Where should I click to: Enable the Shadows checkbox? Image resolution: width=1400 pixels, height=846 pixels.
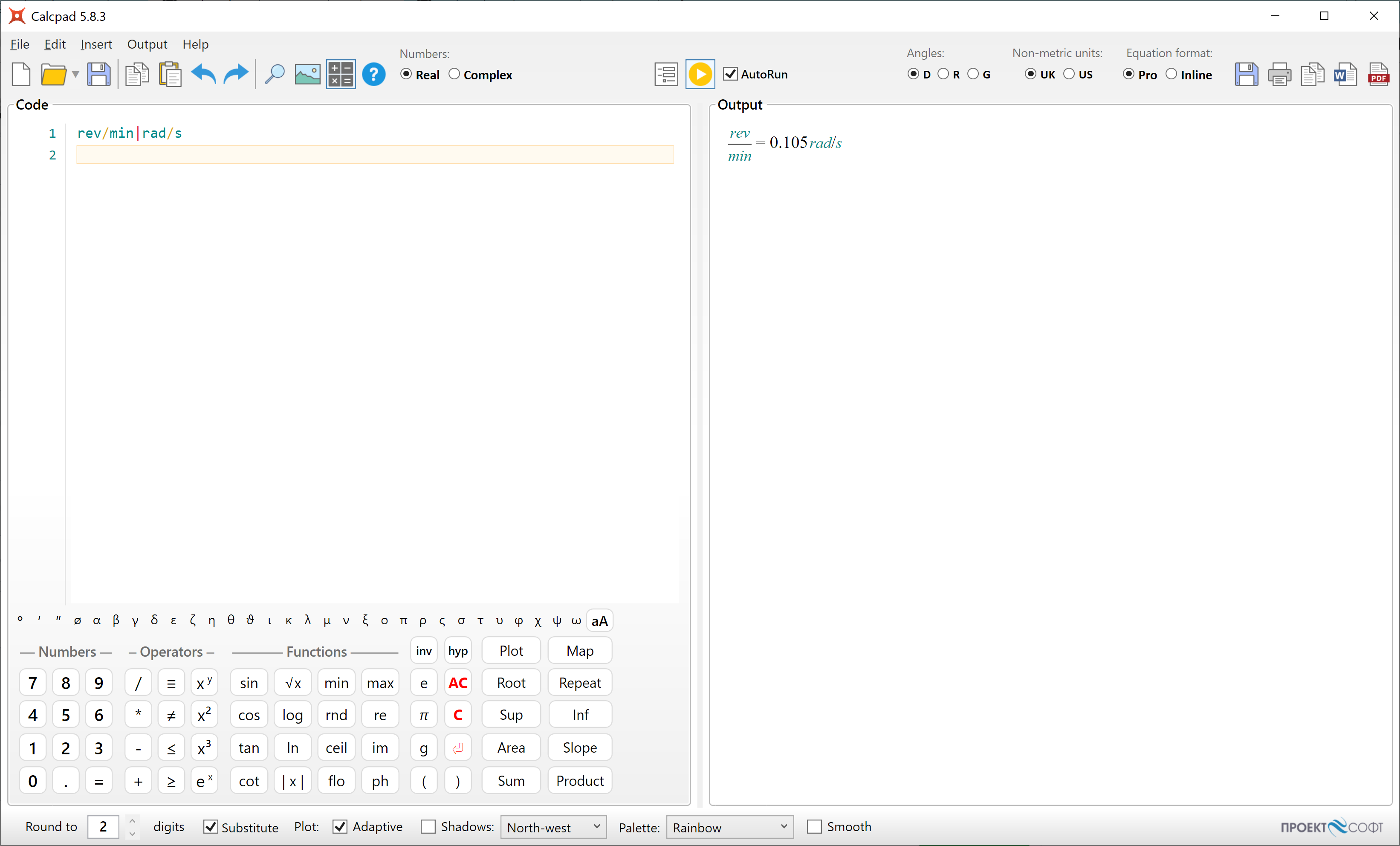click(428, 827)
